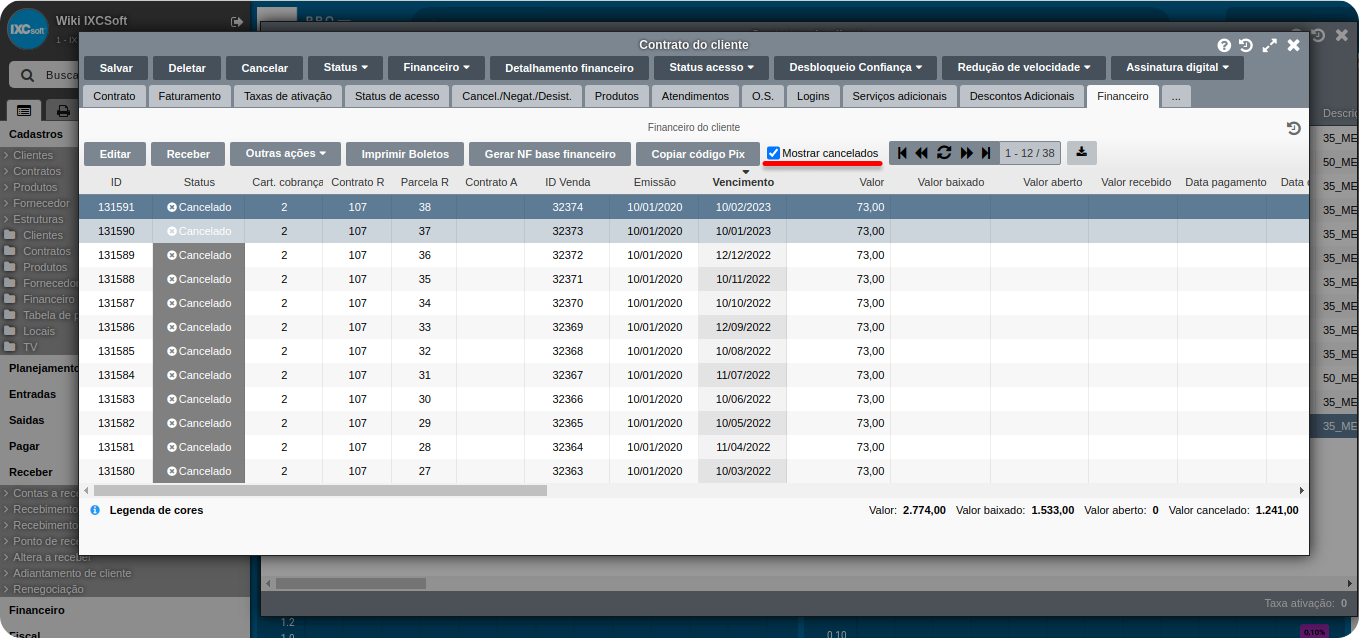Viewport: 1359px width, 638px height.
Task: Click the download export icon button
Action: click(1082, 153)
